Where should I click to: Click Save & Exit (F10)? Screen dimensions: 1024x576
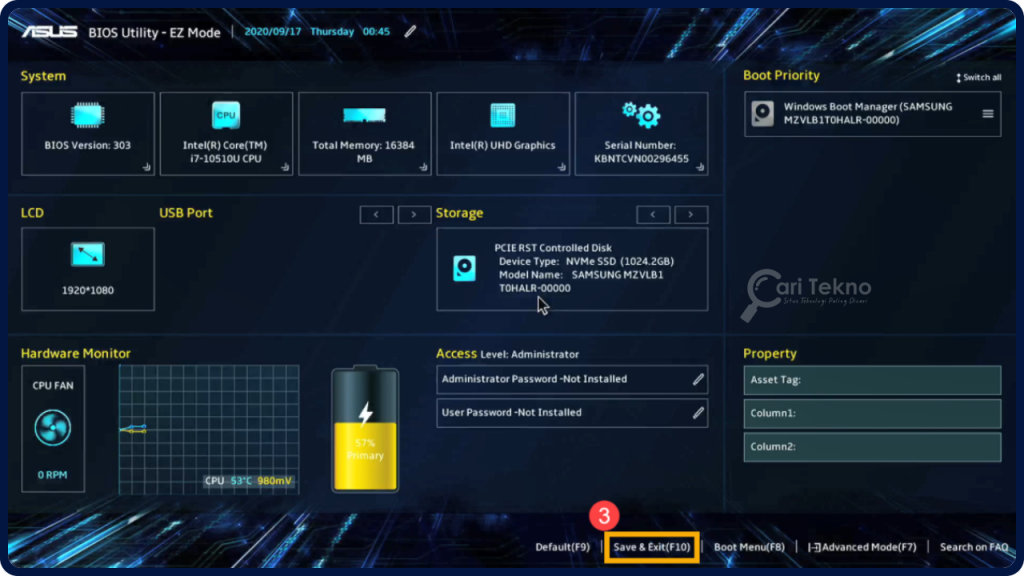point(652,547)
